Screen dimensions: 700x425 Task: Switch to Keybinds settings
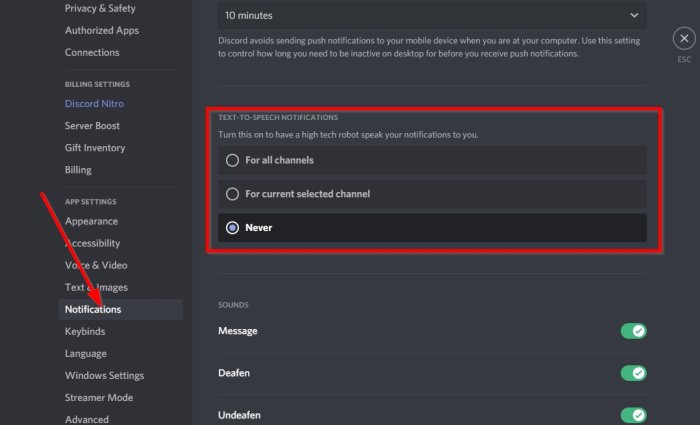(85, 331)
